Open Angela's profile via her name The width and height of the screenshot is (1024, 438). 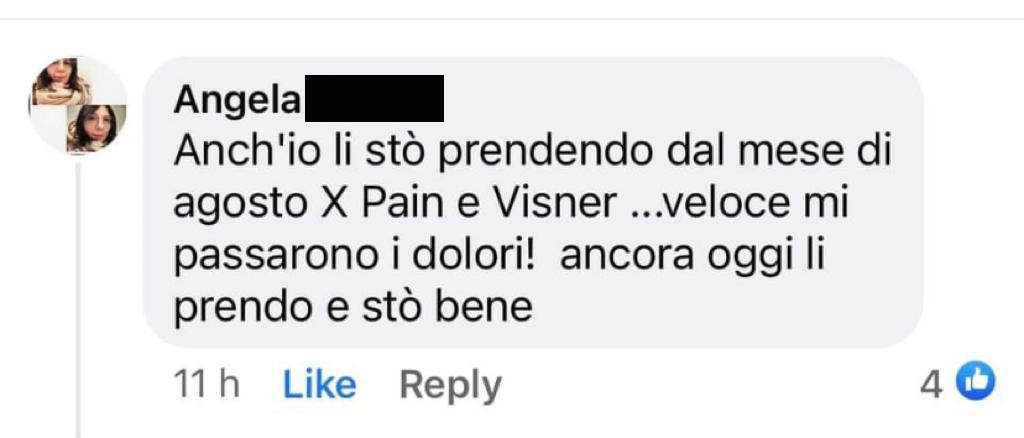click(x=236, y=100)
